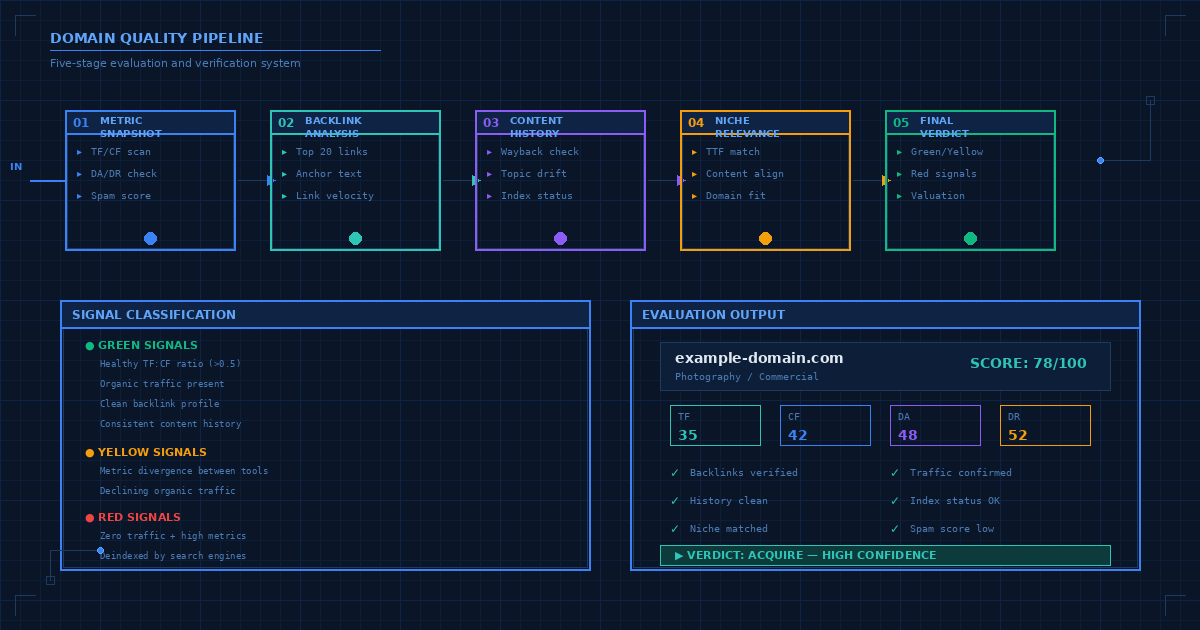Click the red dot beside RED SIGNALS heading
This screenshot has height=630, width=1200.
88,517
